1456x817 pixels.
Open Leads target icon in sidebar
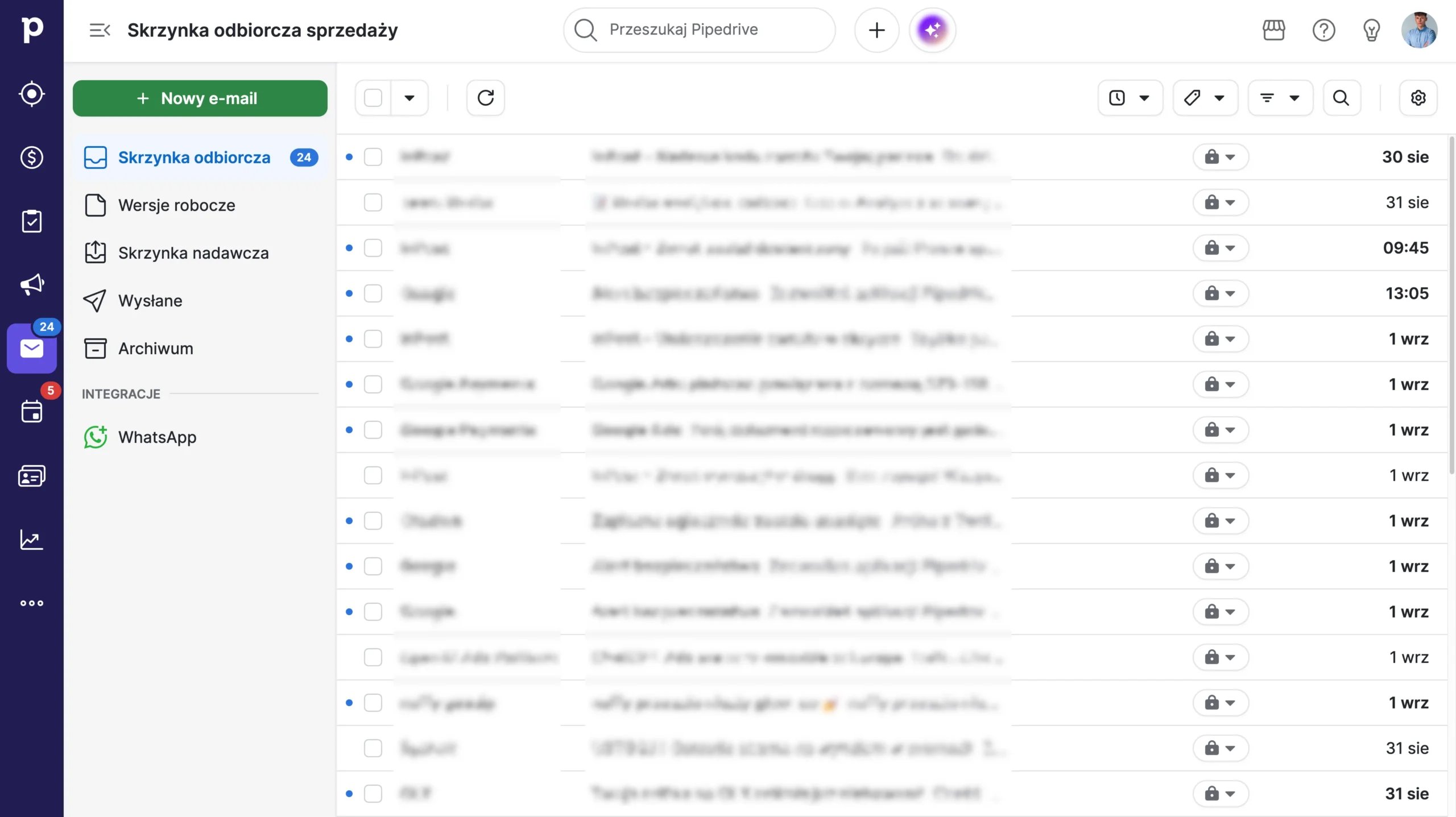(x=32, y=94)
